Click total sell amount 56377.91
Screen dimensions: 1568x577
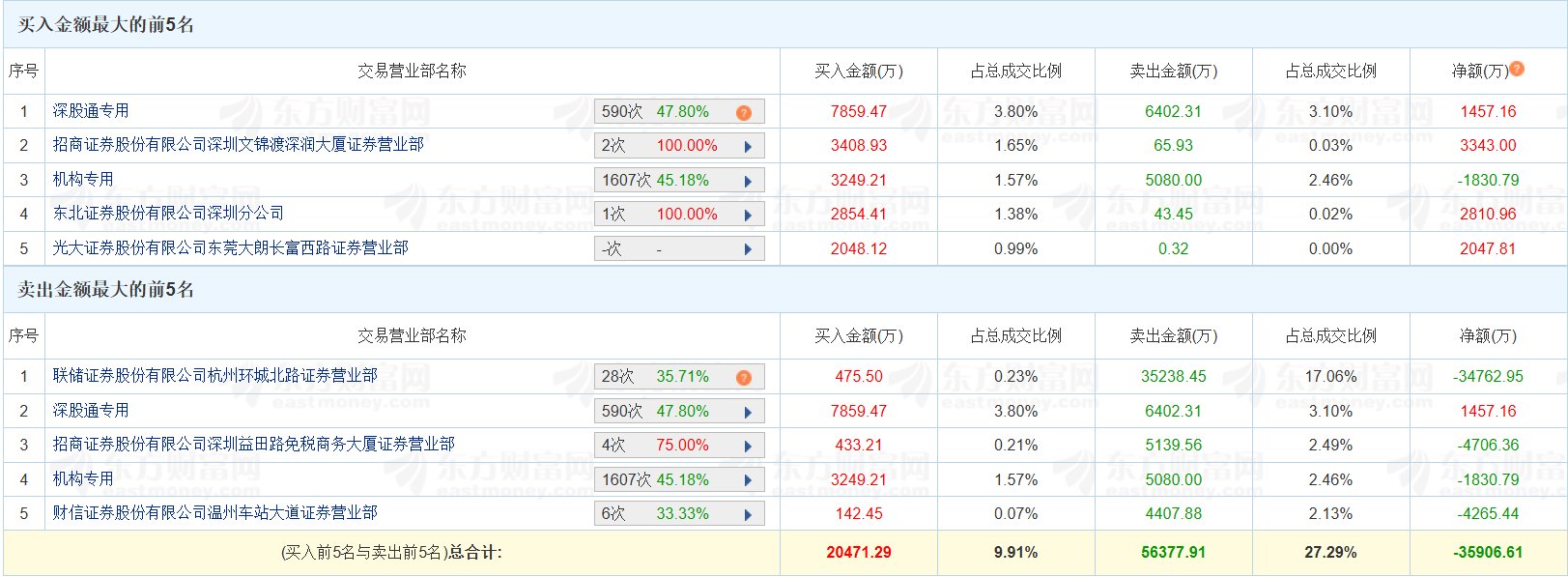[x=1174, y=553]
